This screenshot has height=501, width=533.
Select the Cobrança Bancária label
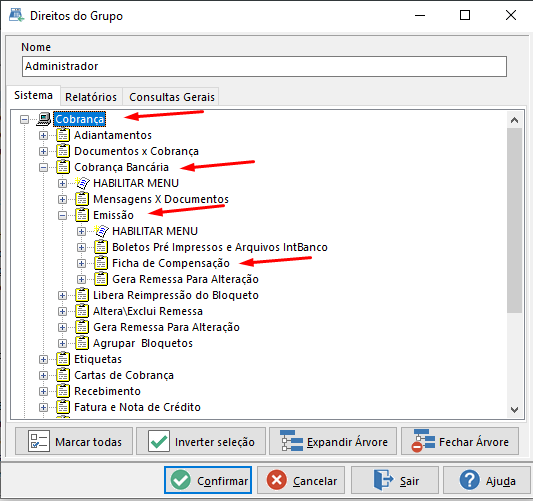(x=121, y=167)
